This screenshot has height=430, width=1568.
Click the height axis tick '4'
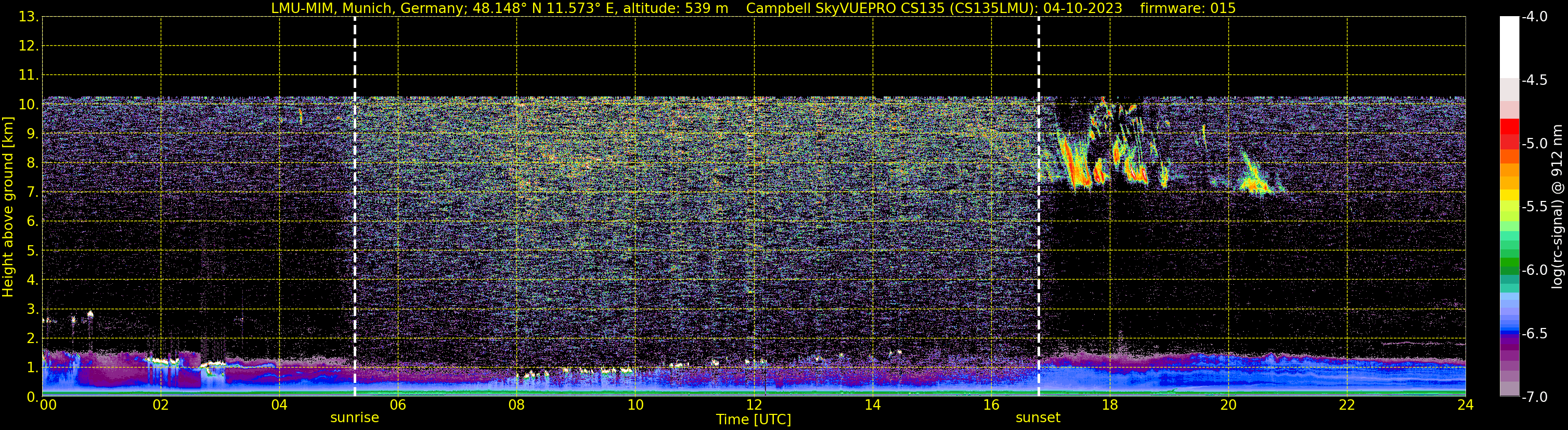pyautogui.click(x=32, y=280)
